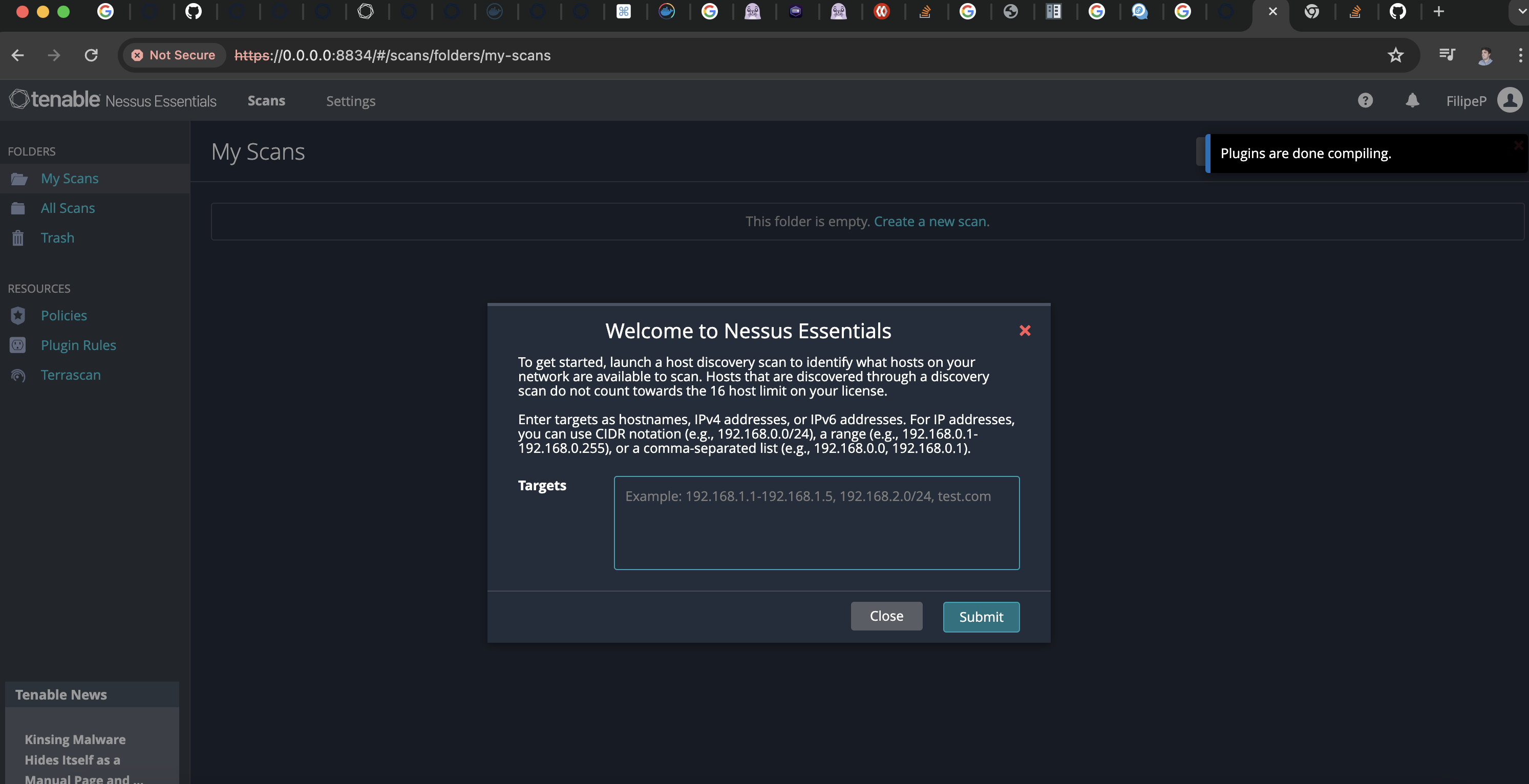Click the help question mark icon

pyautogui.click(x=1365, y=100)
